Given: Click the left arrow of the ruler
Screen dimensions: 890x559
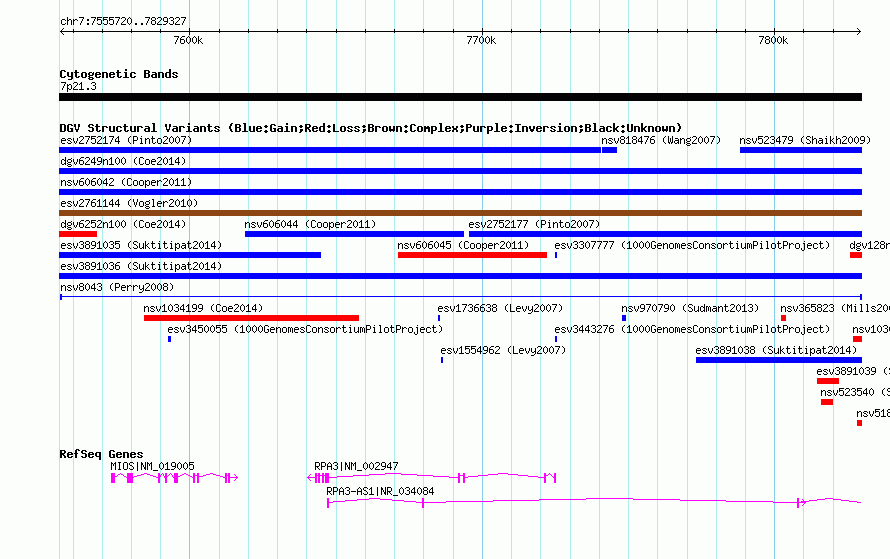Looking at the screenshot, I should point(62,32).
